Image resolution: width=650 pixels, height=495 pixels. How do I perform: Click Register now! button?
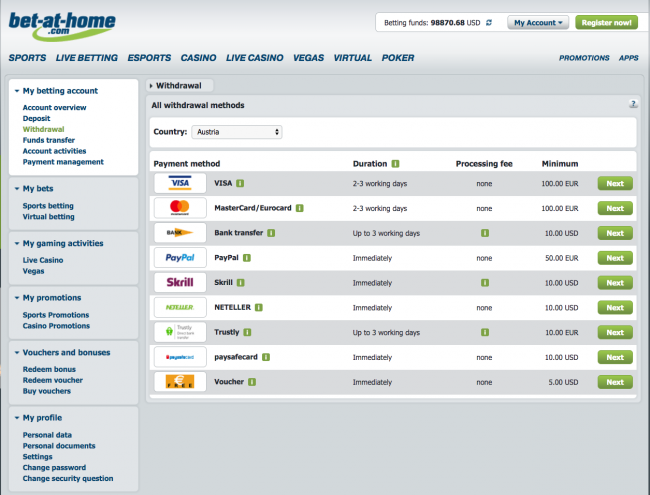(606, 22)
